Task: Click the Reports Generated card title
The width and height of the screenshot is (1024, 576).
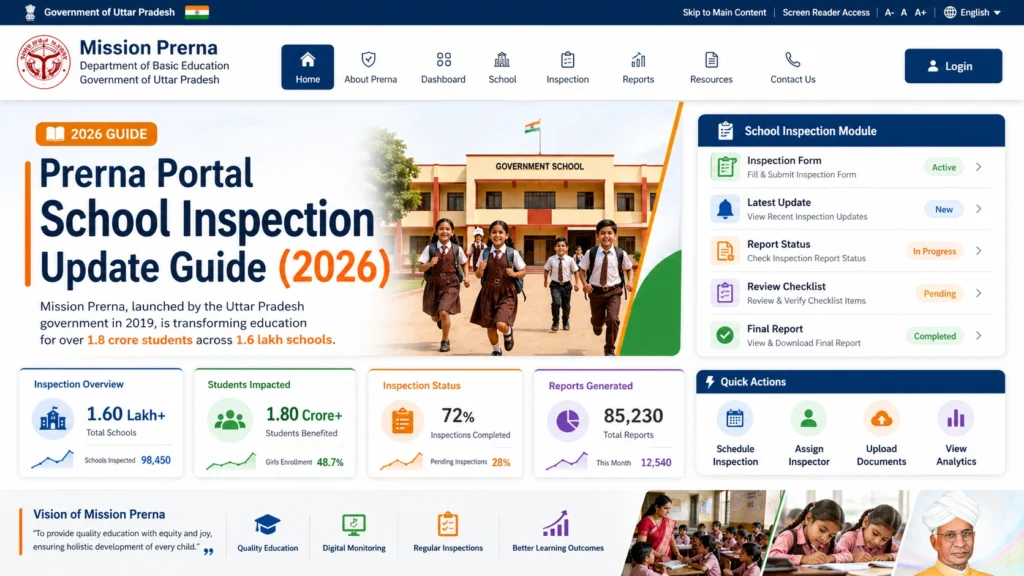Action: [590, 386]
